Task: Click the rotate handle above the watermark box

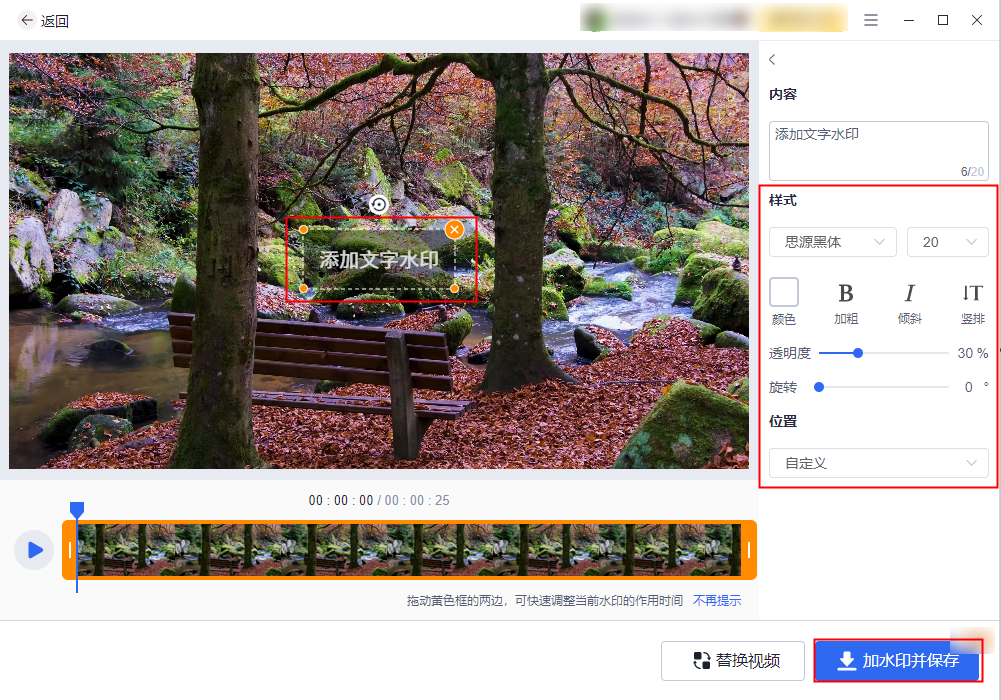Action: coord(379,204)
